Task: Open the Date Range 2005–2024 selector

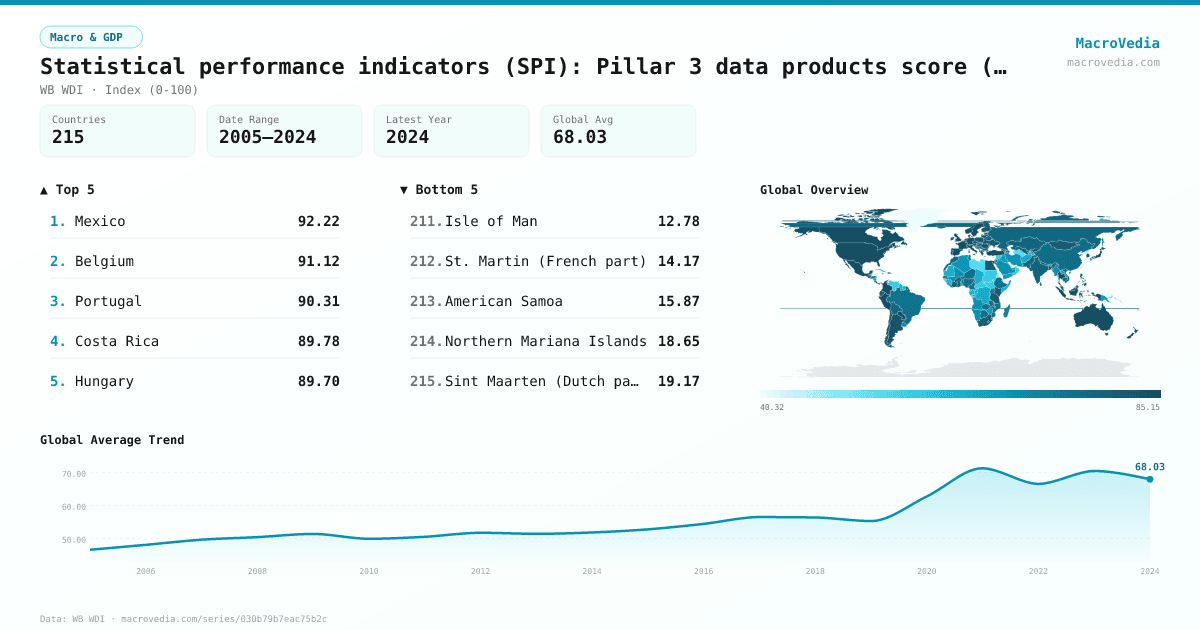Action: [x=284, y=131]
